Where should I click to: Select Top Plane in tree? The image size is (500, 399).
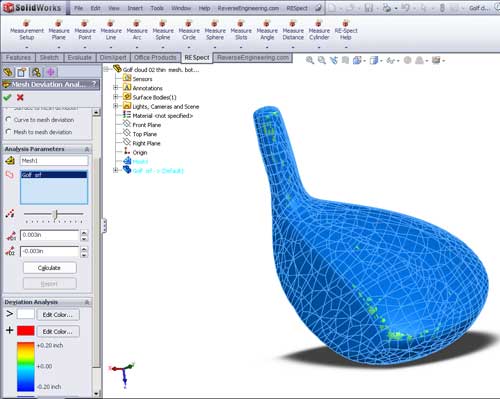[x=140, y=134]
